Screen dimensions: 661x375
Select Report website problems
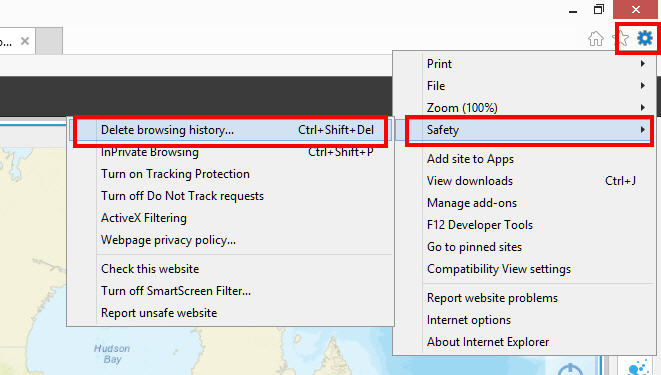tap(524, 298)
